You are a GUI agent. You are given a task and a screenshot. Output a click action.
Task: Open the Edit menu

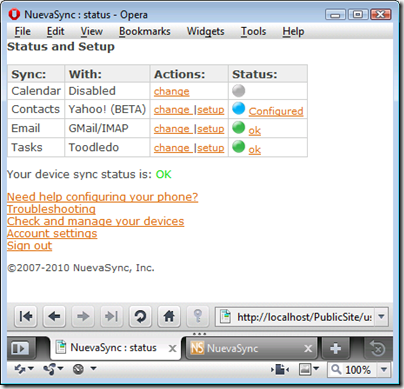pos(55,31)
